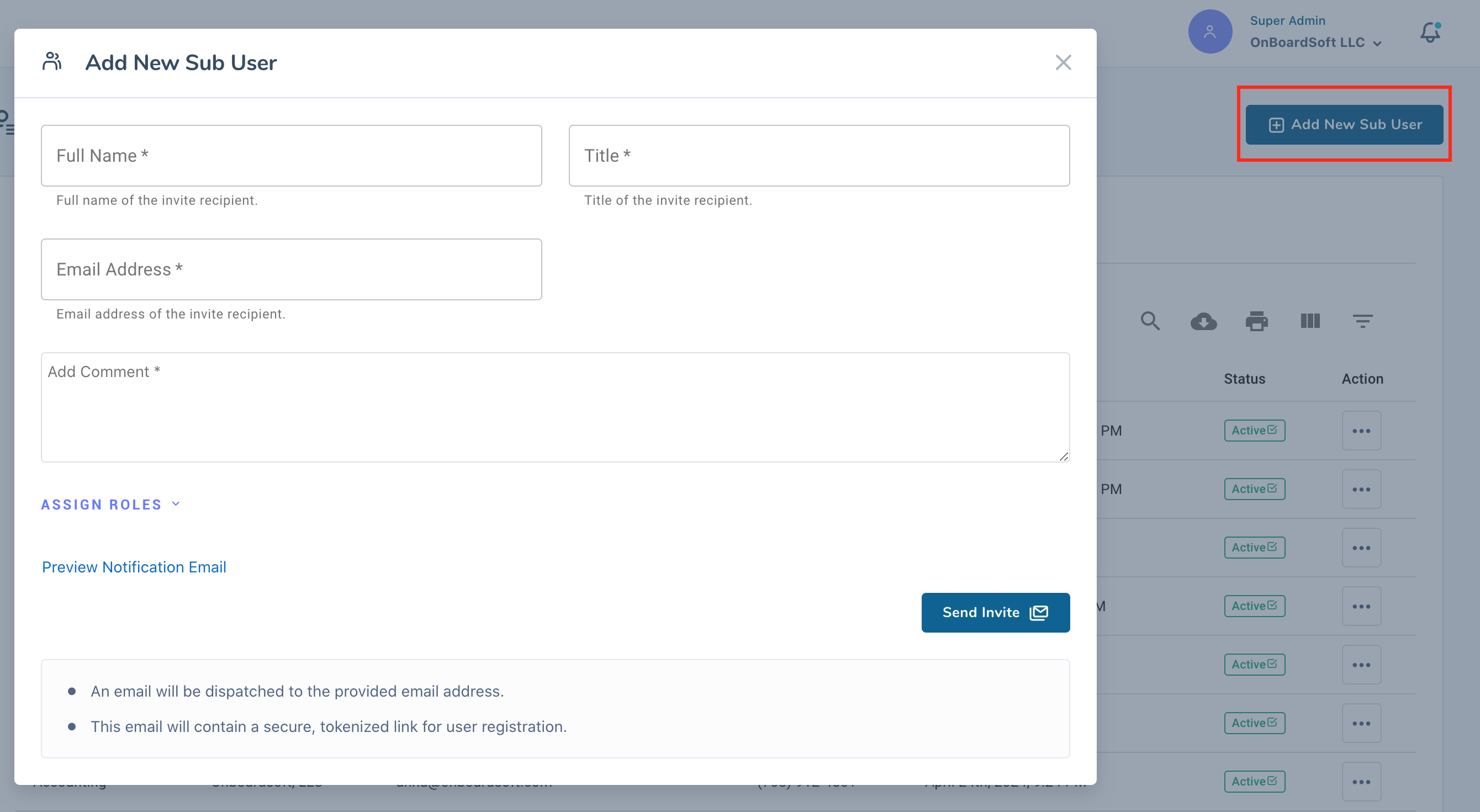
Task: Open the view columns icon
Action: pyautogui.click(x=1310, y=322)
